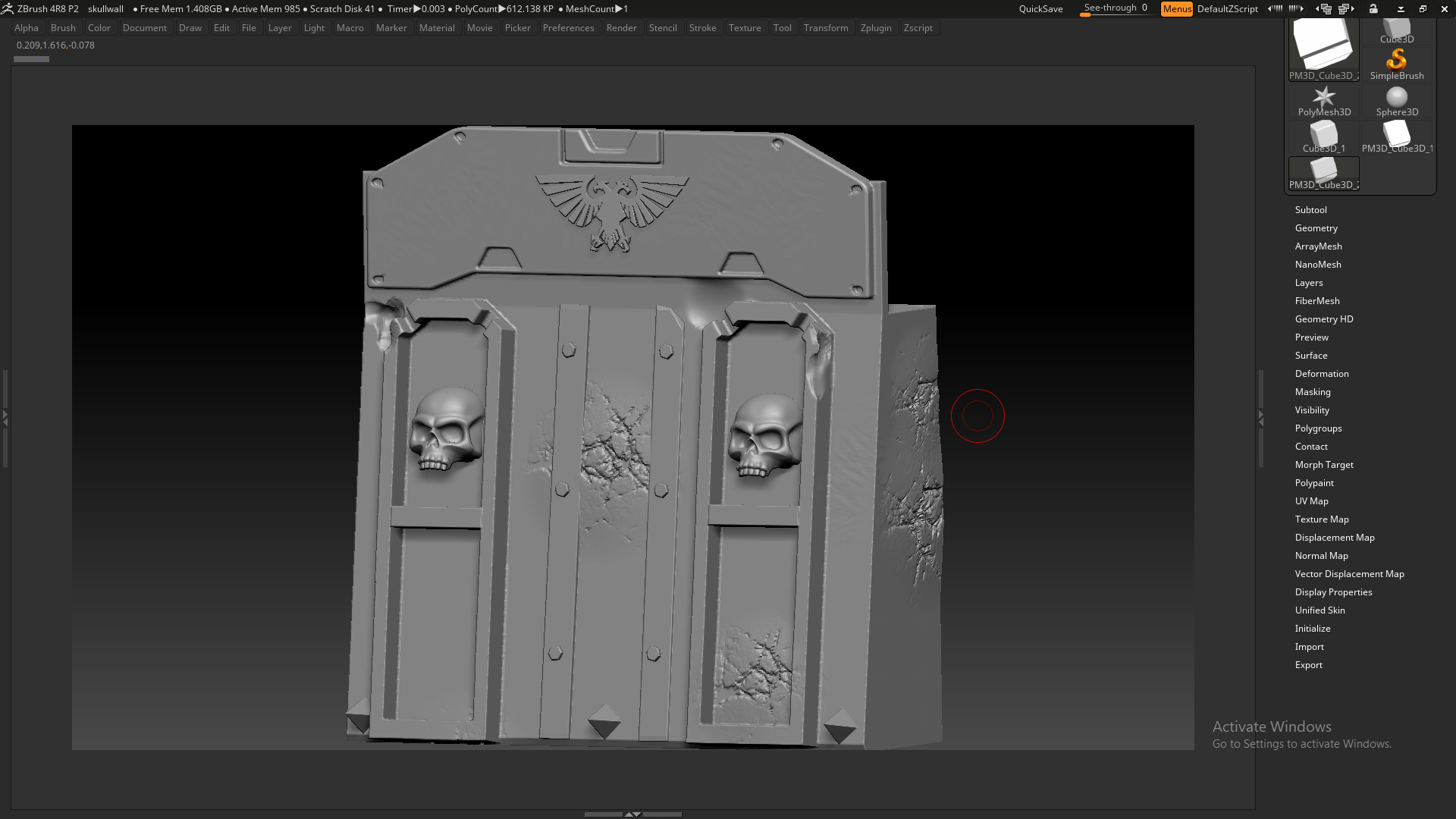Open the Transform menu
The height and width of the screenshot is (819, 1456).
(x=826, y=28)
